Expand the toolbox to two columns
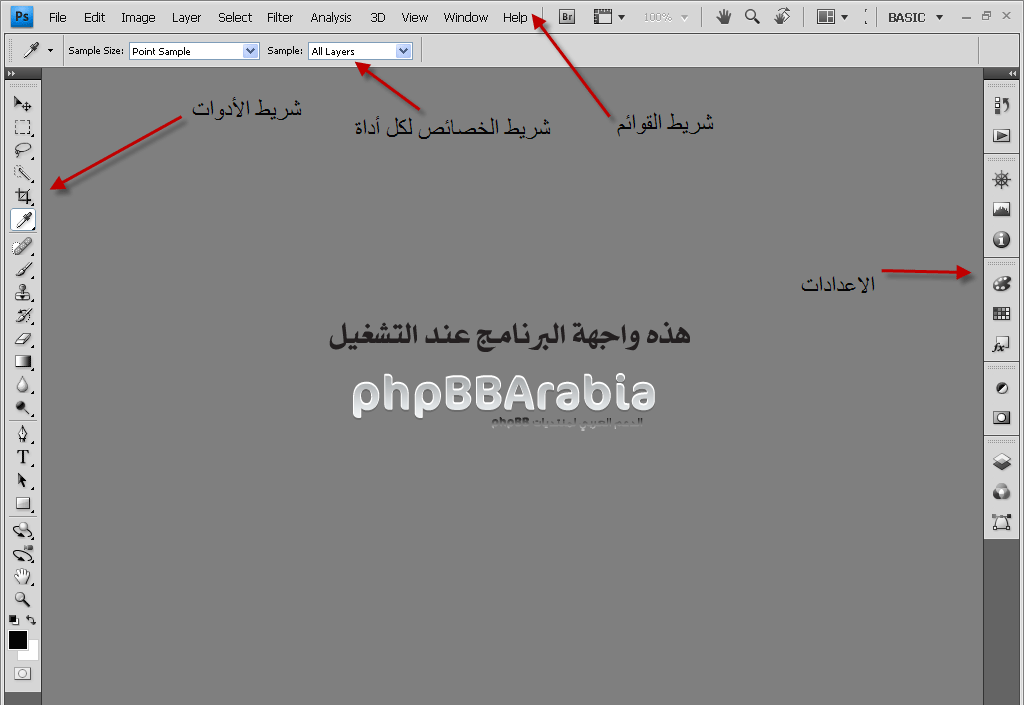Viewport: 1024px width, 705px height. point(11,74)
